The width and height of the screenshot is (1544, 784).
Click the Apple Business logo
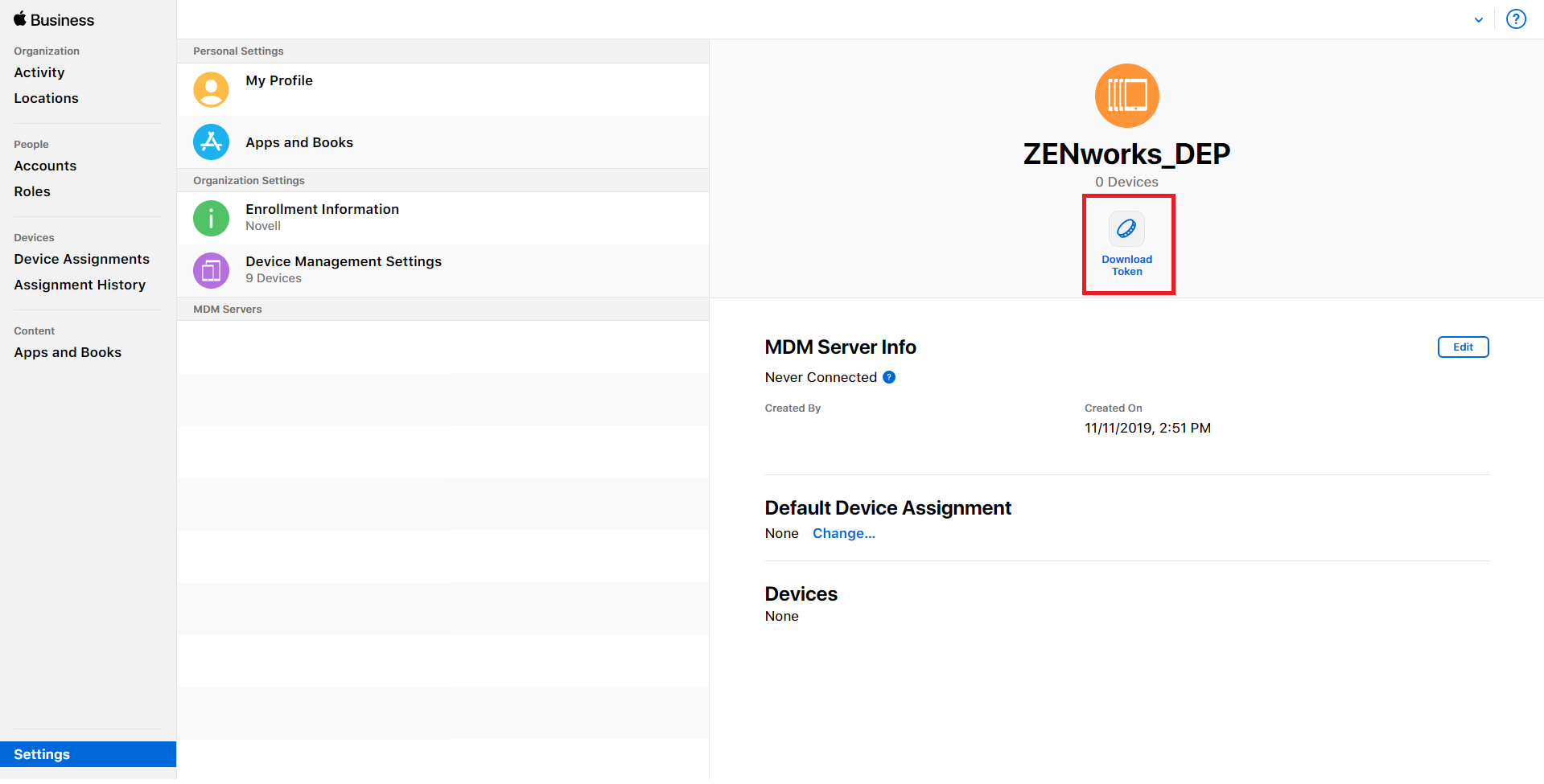[x=54, y=20]
